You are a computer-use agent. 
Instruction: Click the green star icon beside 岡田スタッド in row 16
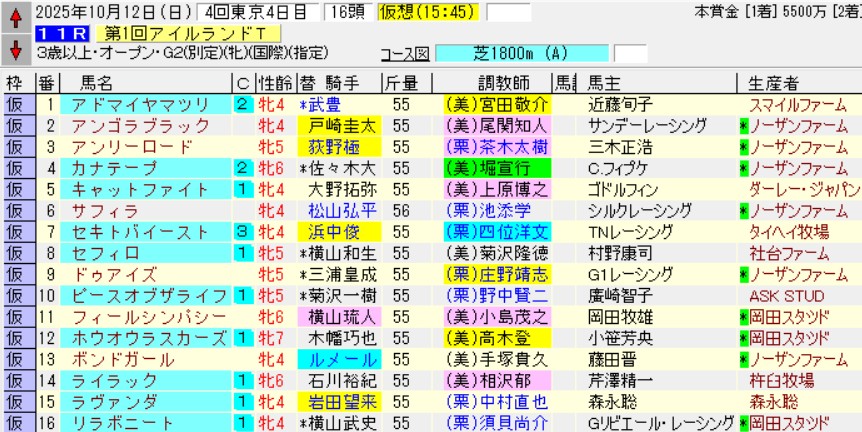744,422
